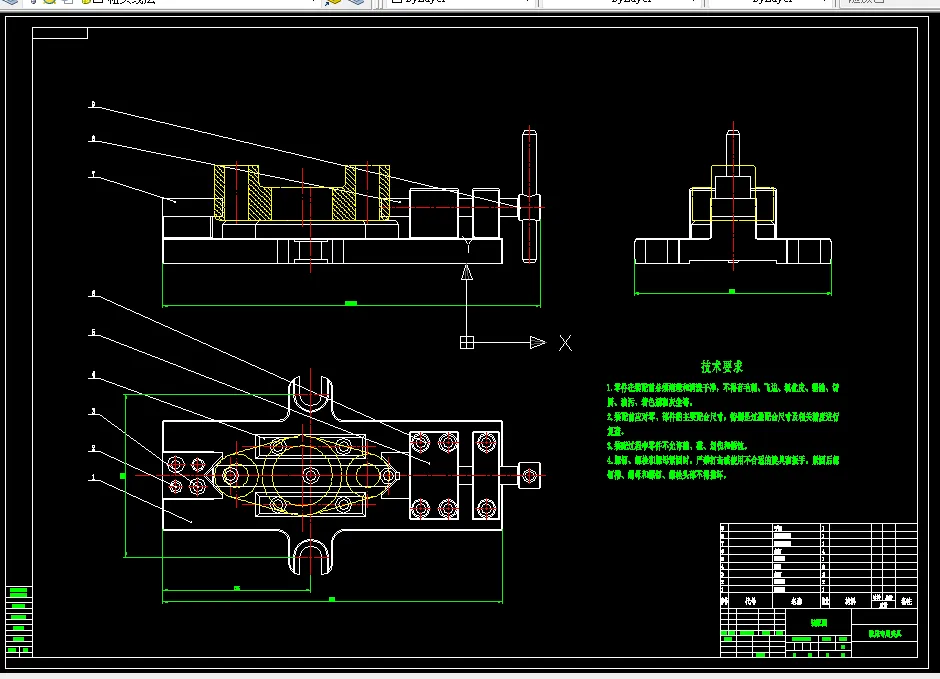The image size is (940, 679).
Task: Click the UCS origin square icon
Action: point(467,342)
